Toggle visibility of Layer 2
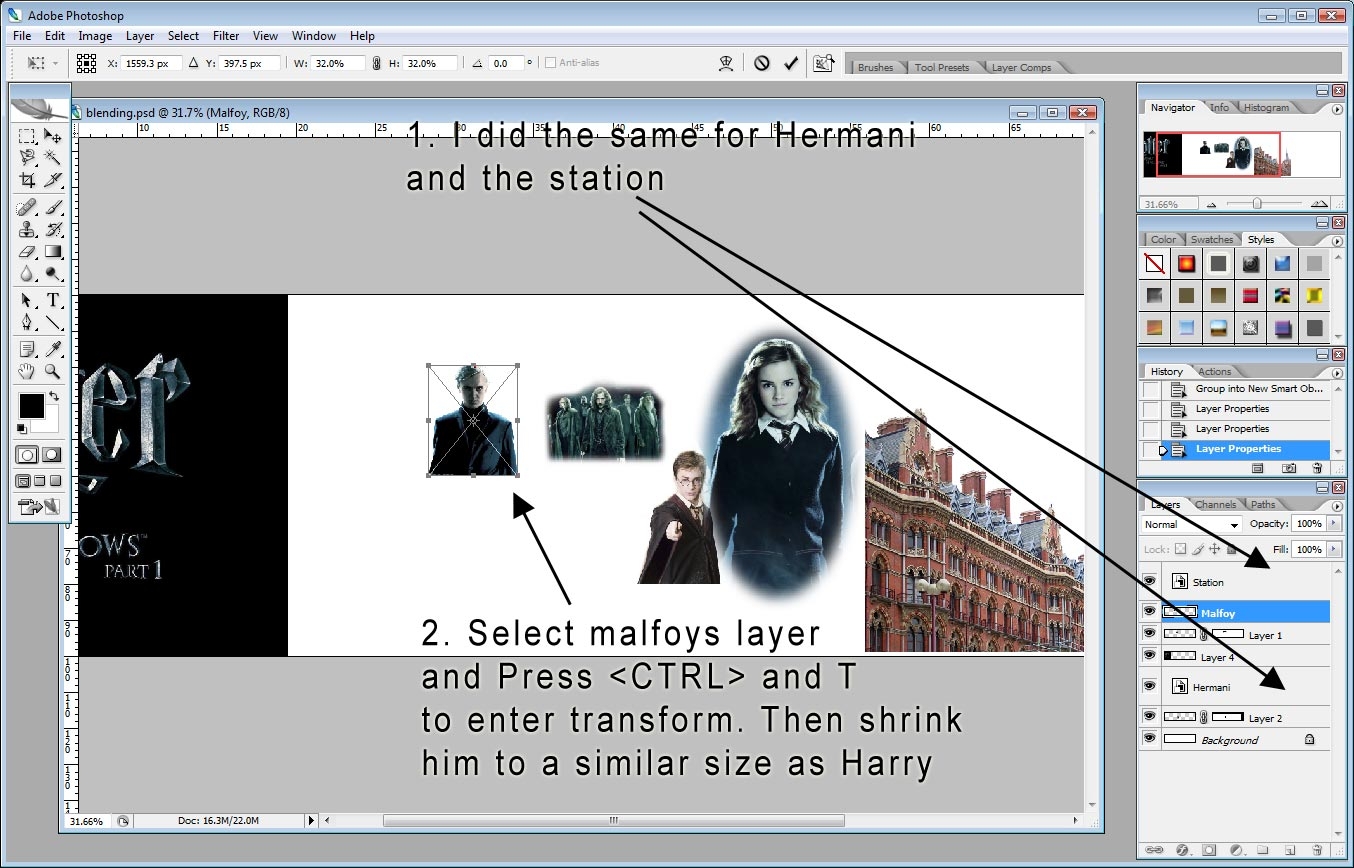The height and width of the screenshot is (868, 1354). pyautogui.click(x=1149, y=718)
